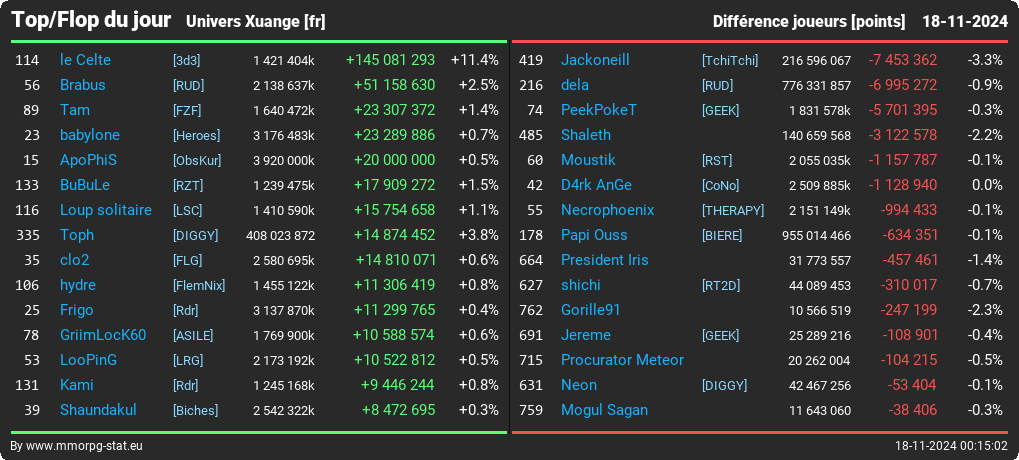Screen dimensions: 1019x460
Task: Select le Celte's +145 081 293 gain value
Action: (391, 60)
